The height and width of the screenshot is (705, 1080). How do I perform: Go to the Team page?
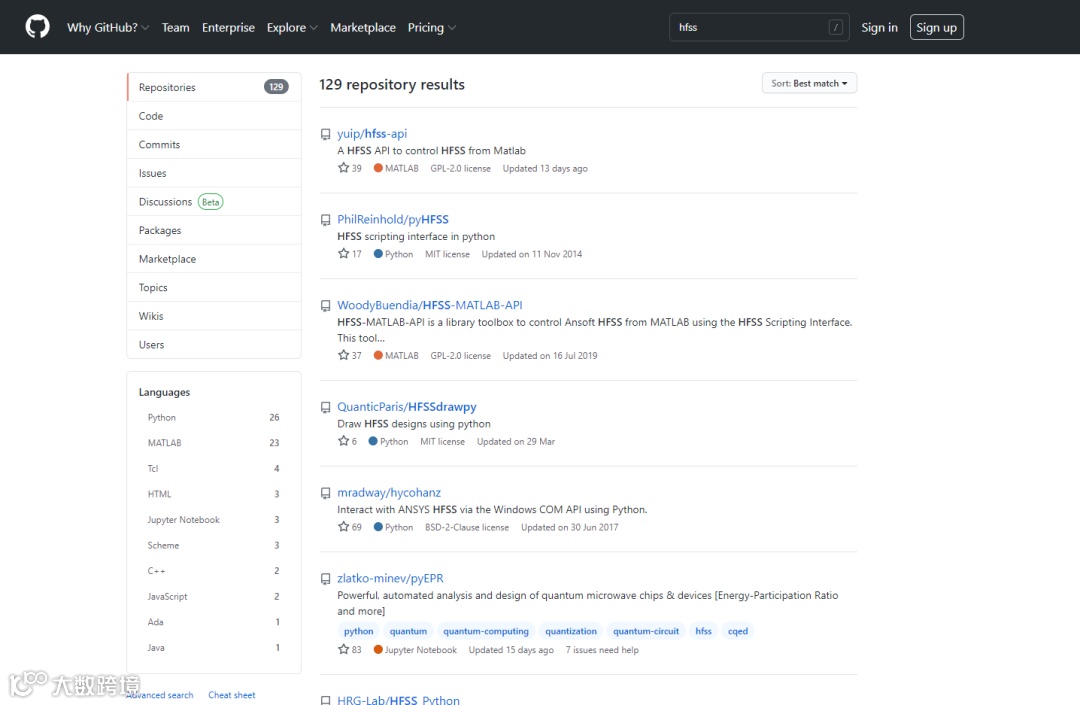(176, 28)
